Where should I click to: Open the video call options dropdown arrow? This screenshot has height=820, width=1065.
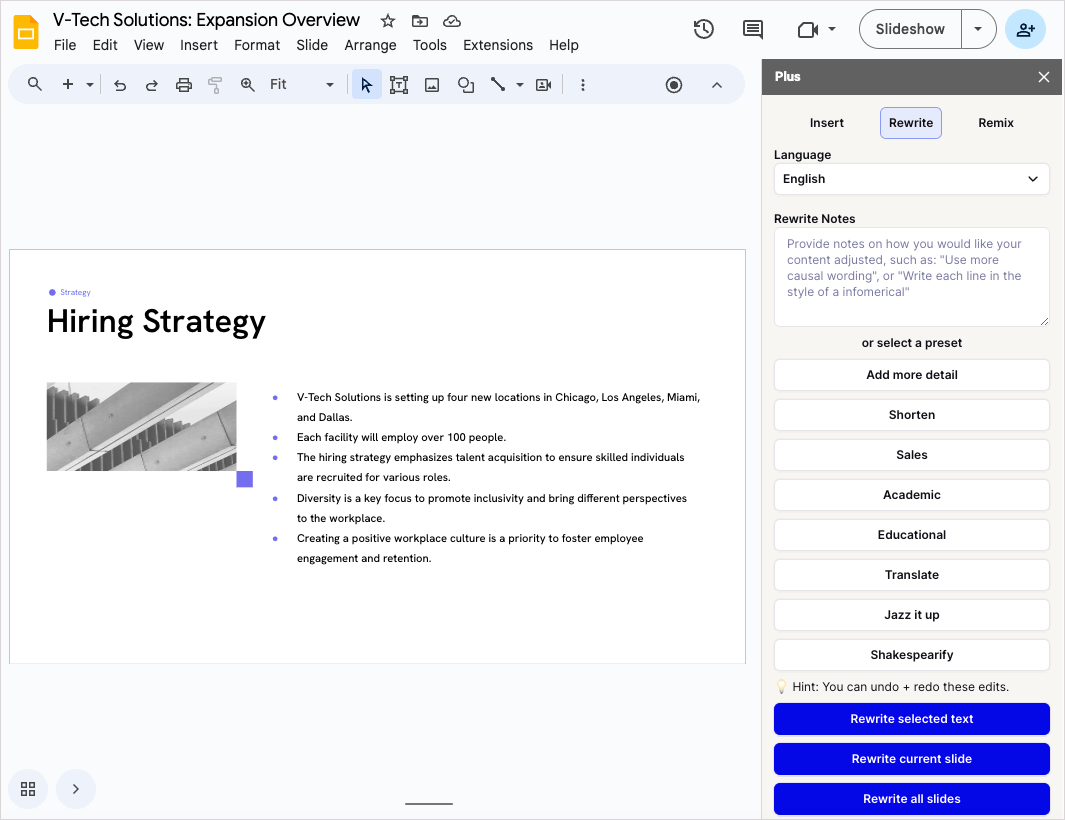832,29
